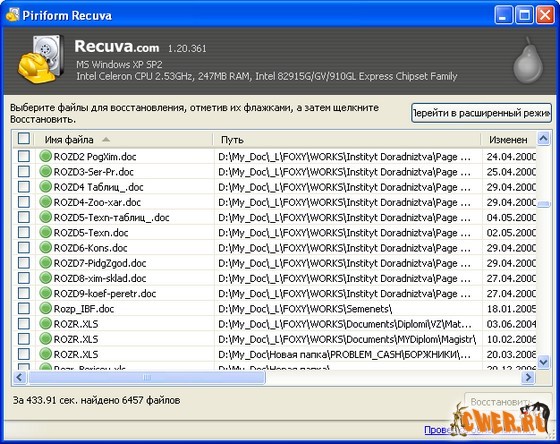This screenshot has width=560, height=444.
Task: Click the vertical scrollbar up arrow
Action: 543,139
